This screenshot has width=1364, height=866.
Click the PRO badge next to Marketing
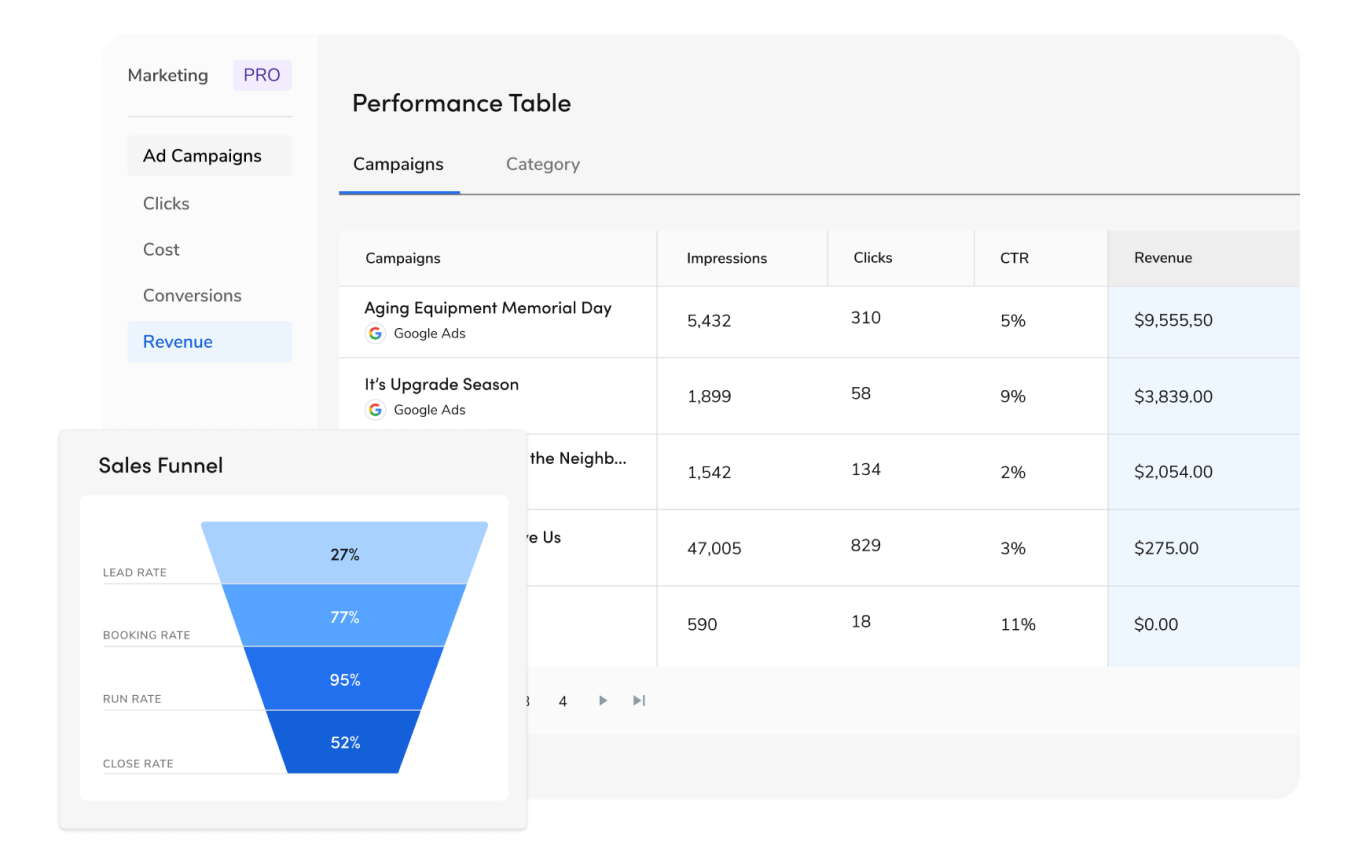coord(261,75)
